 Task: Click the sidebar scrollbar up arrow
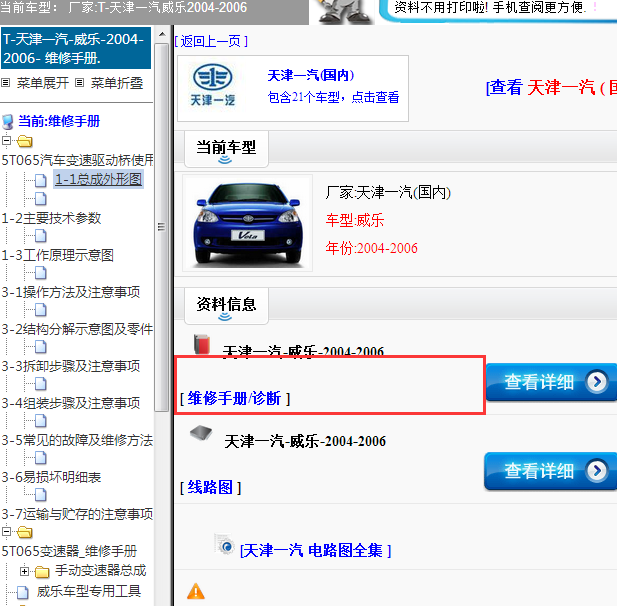(162, 34)
